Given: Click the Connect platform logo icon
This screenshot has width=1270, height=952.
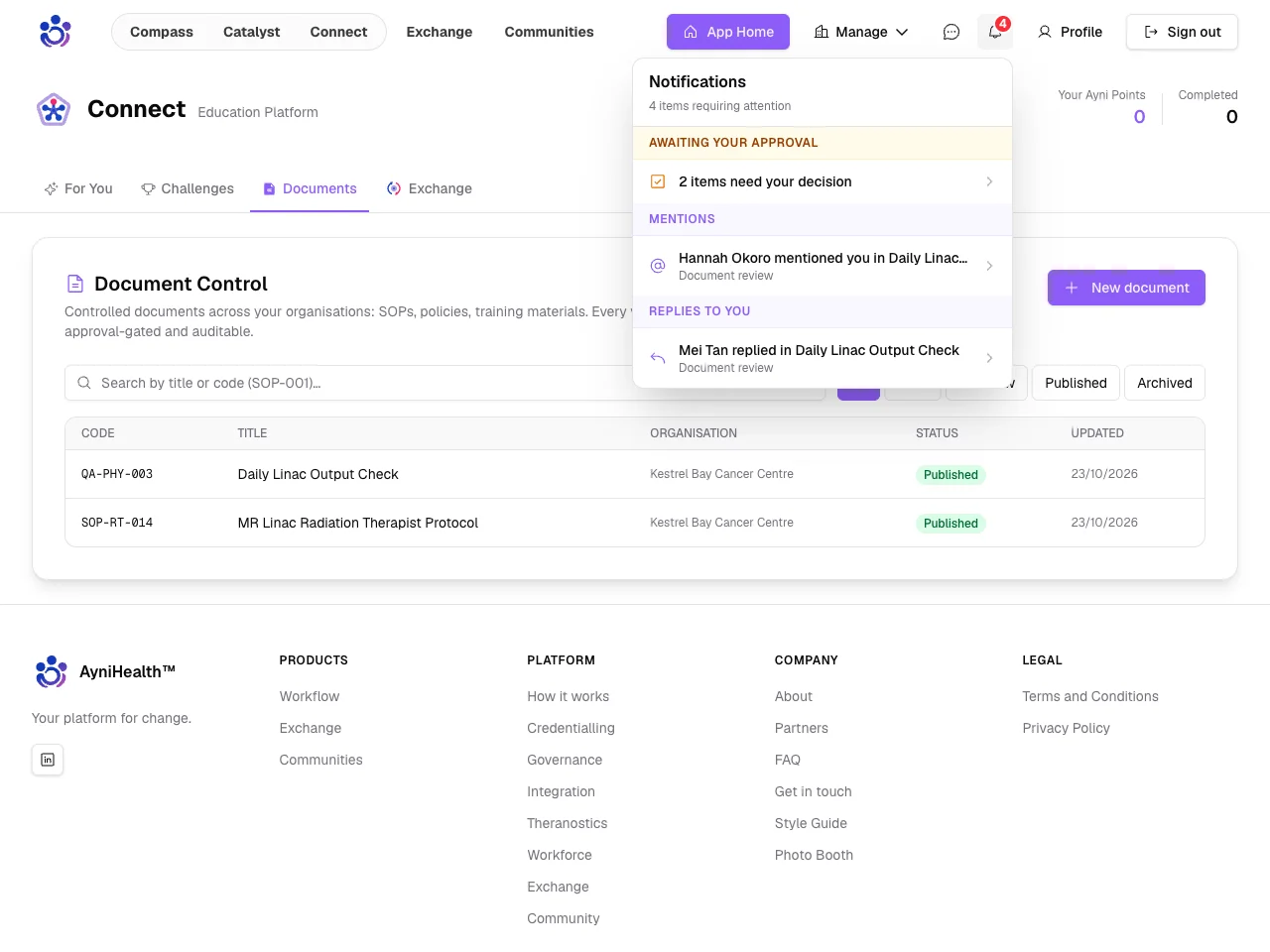Looking at the screenshot, I should coord(54,109).
